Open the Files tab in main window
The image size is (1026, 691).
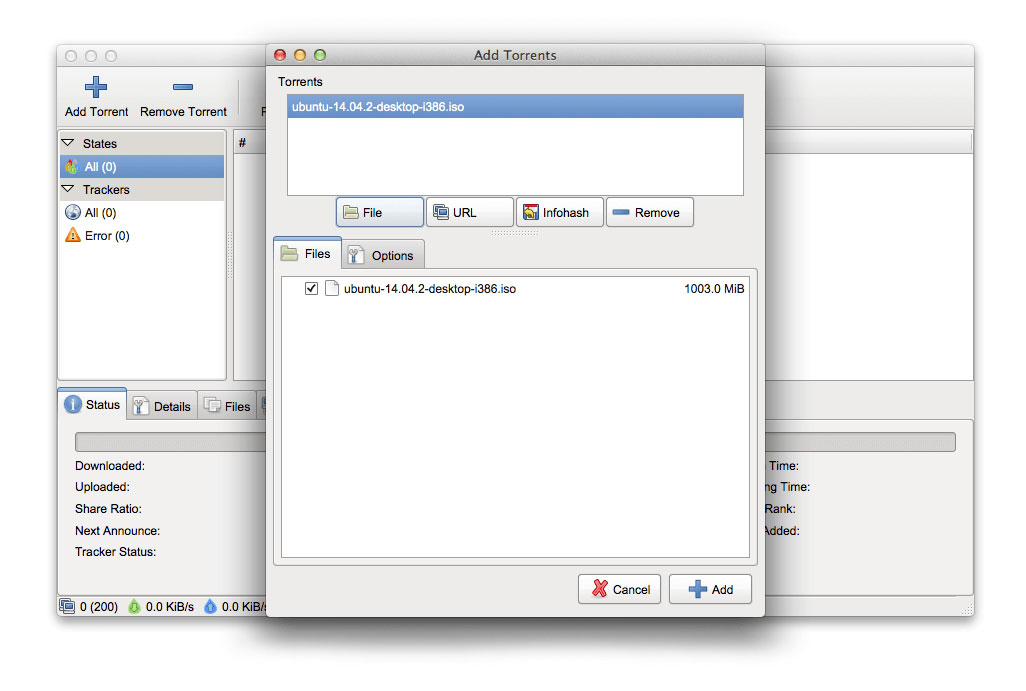point(228,406)
